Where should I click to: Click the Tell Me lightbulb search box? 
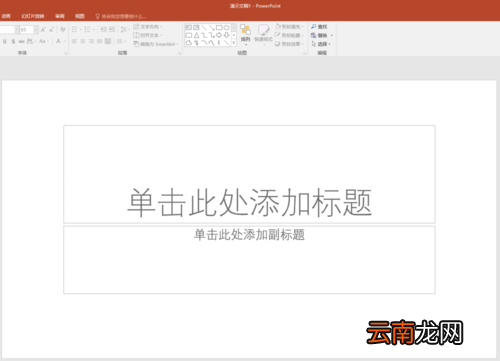coord(121,16)
